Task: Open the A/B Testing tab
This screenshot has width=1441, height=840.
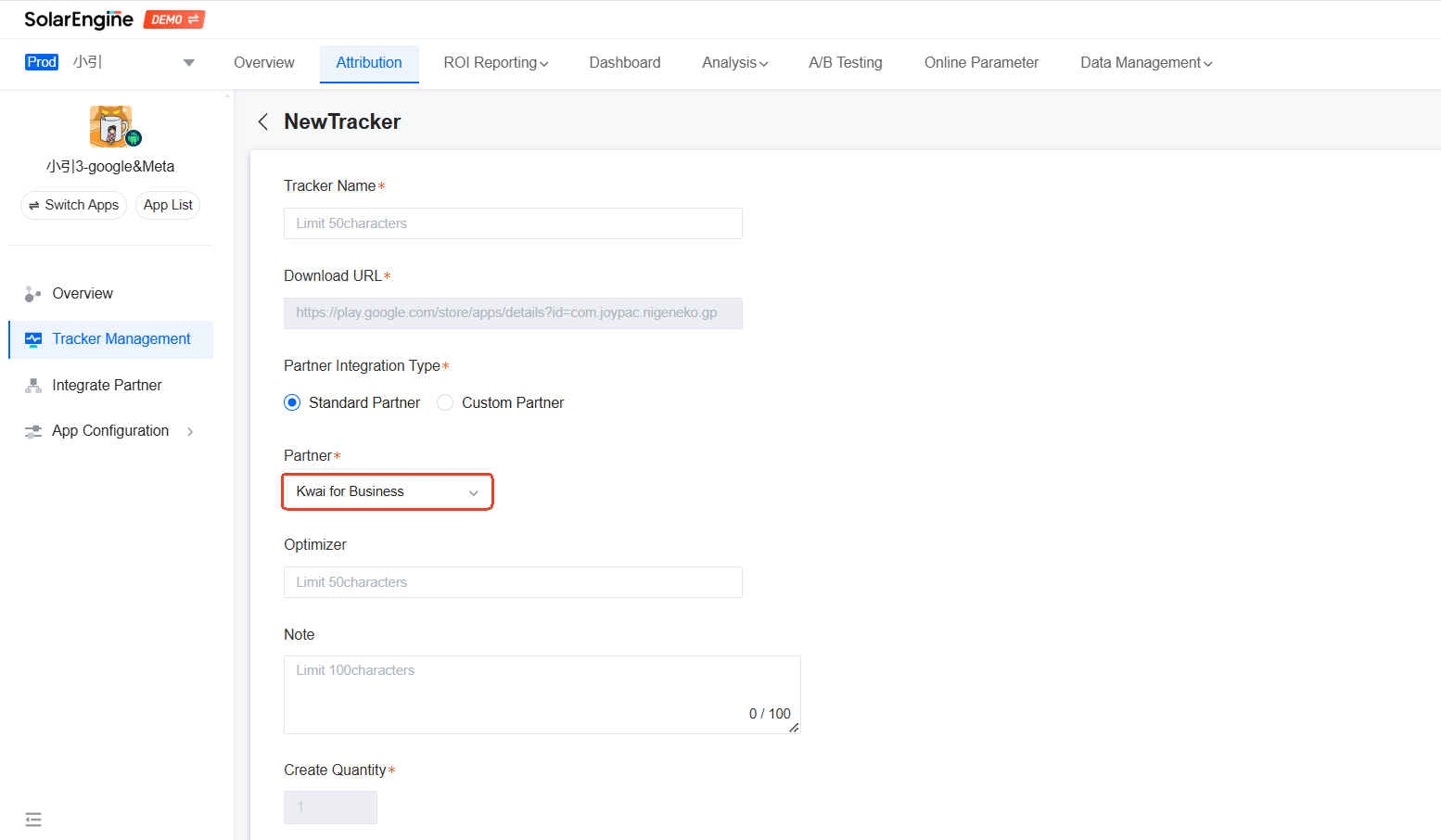Action: click(845, 63)
